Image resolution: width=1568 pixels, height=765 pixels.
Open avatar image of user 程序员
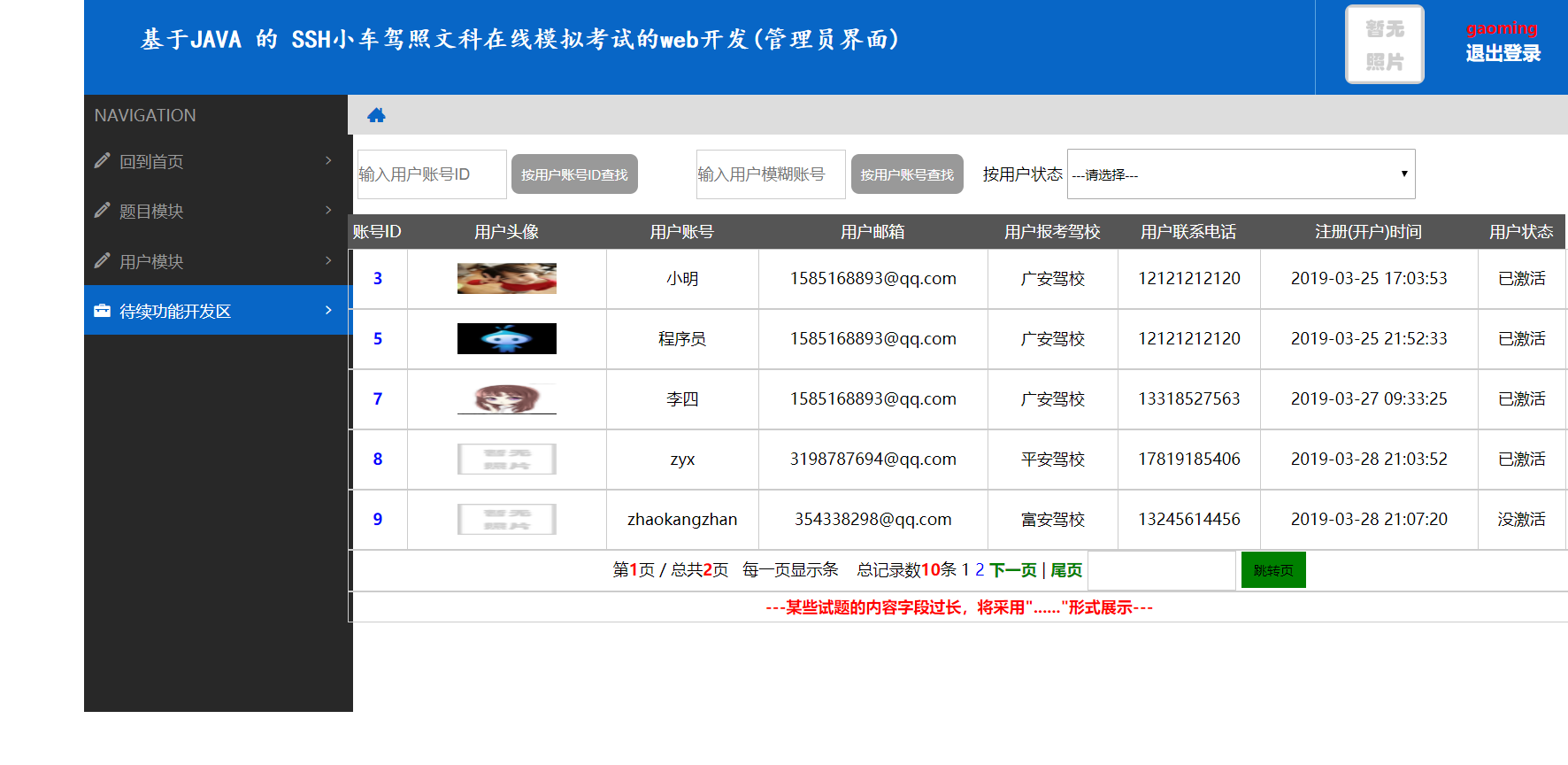tap(506, 338)
